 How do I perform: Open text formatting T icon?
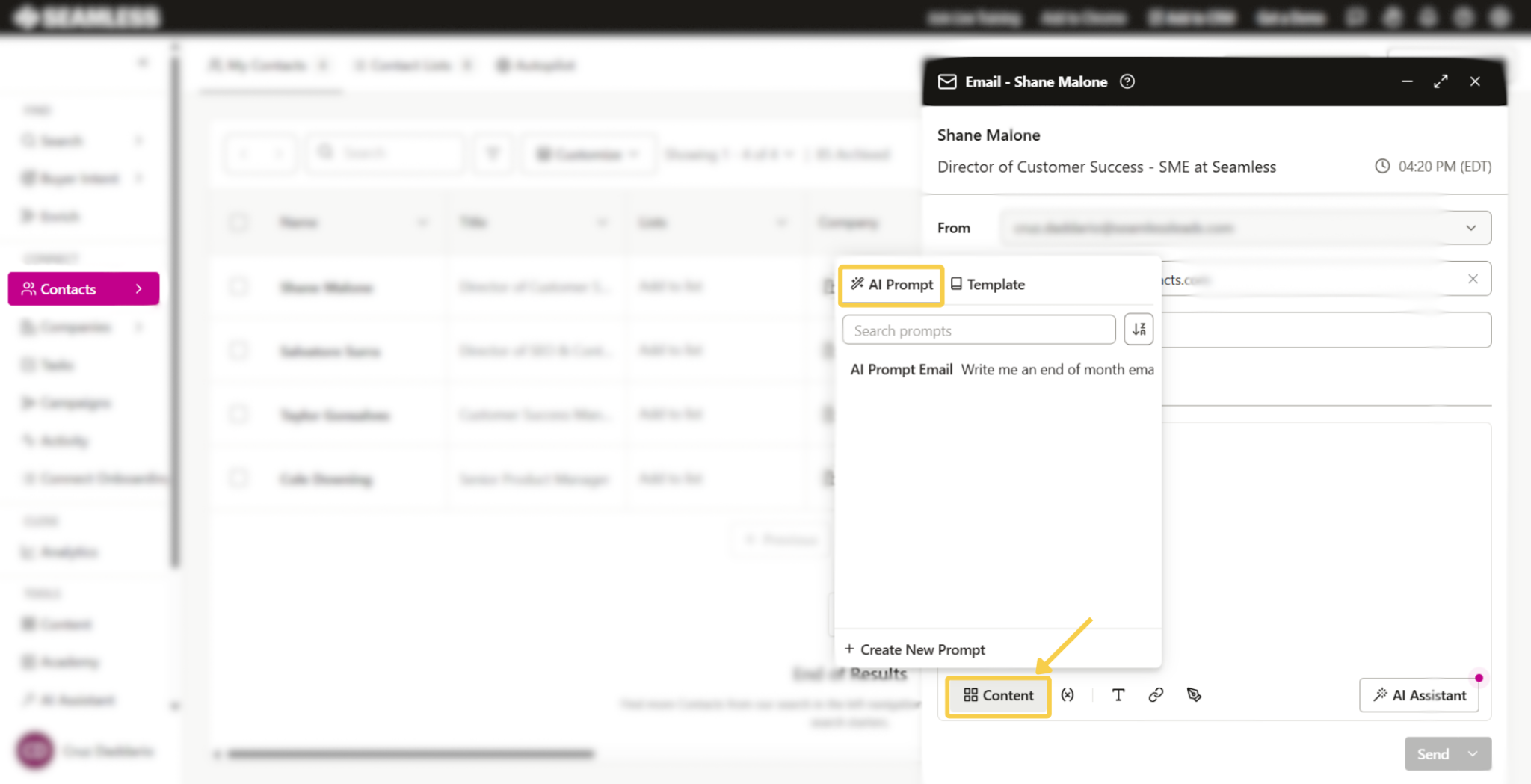tap(1118, 695)
